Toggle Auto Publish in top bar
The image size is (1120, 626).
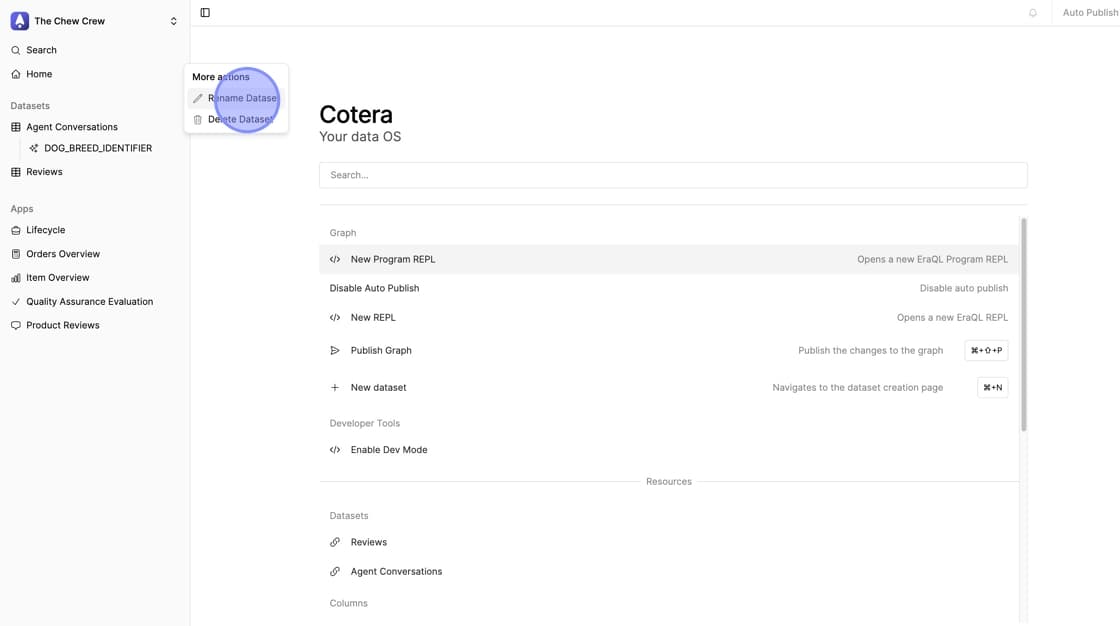pos(1089,13)
